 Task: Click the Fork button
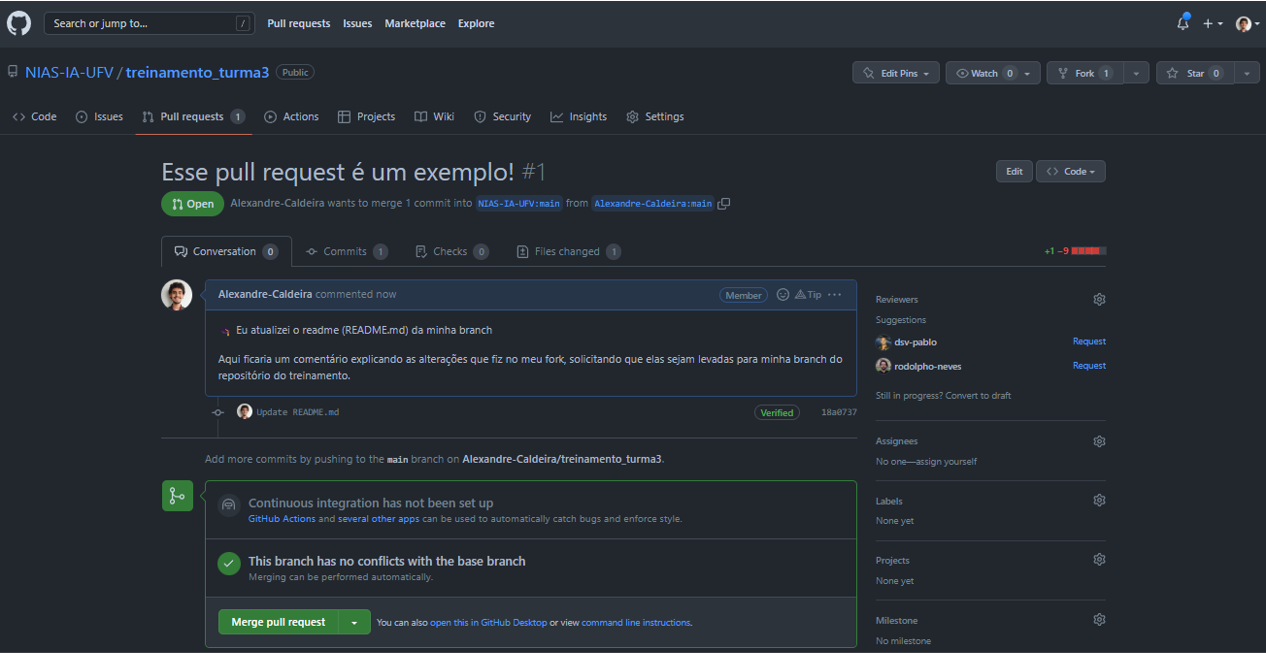tap(1085, 73)
